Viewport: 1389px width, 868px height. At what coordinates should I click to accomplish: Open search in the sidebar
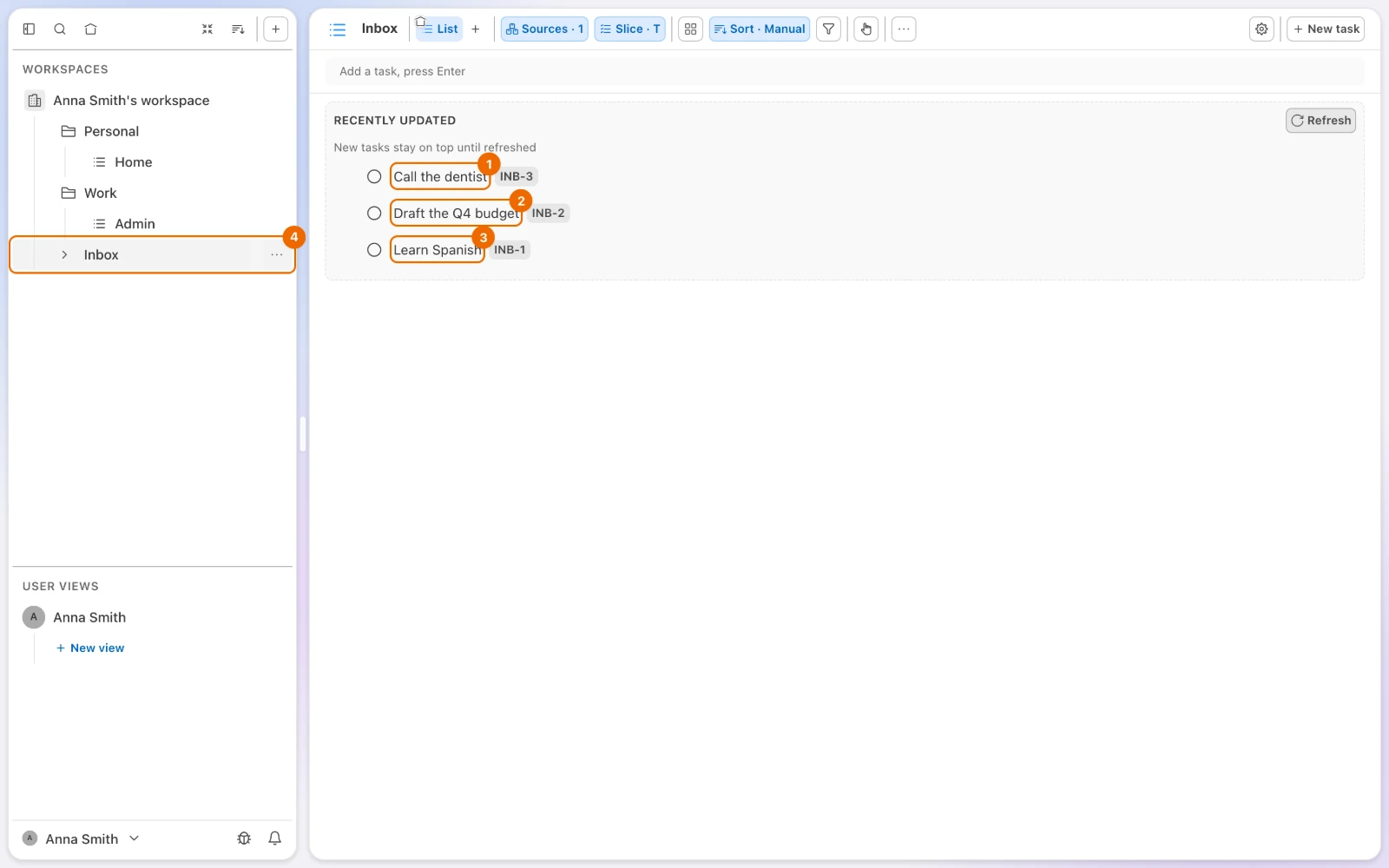coord(60,29)
